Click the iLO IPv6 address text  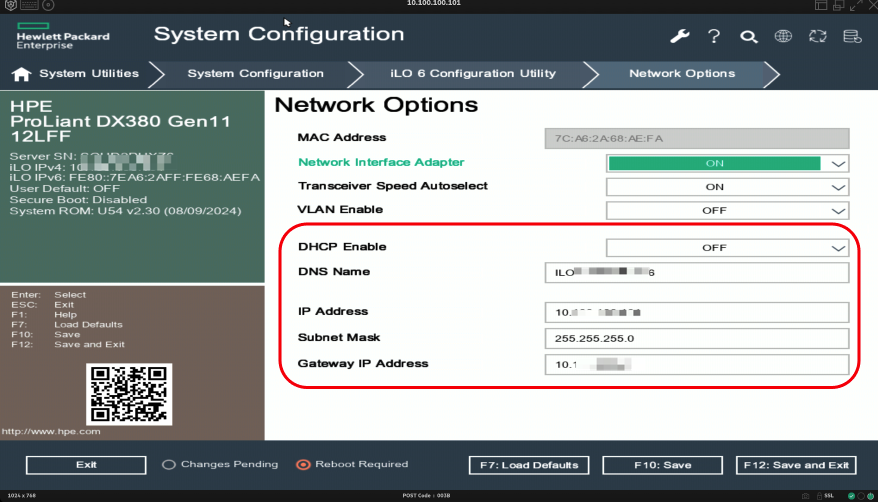[x=135, y=177]
